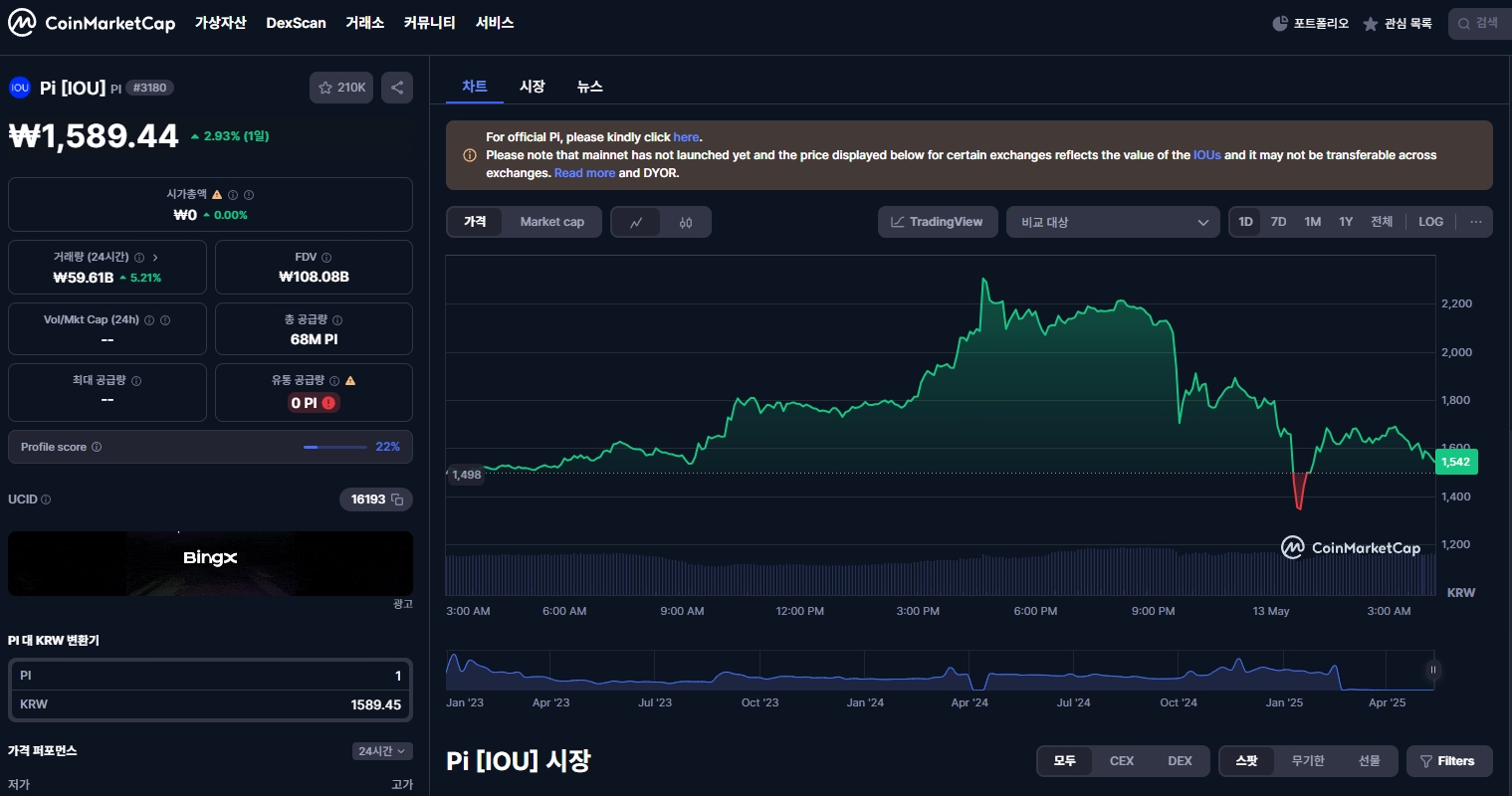Switch to the 차트 tab
1512x796 pixels.
click(x=475, y=87)
